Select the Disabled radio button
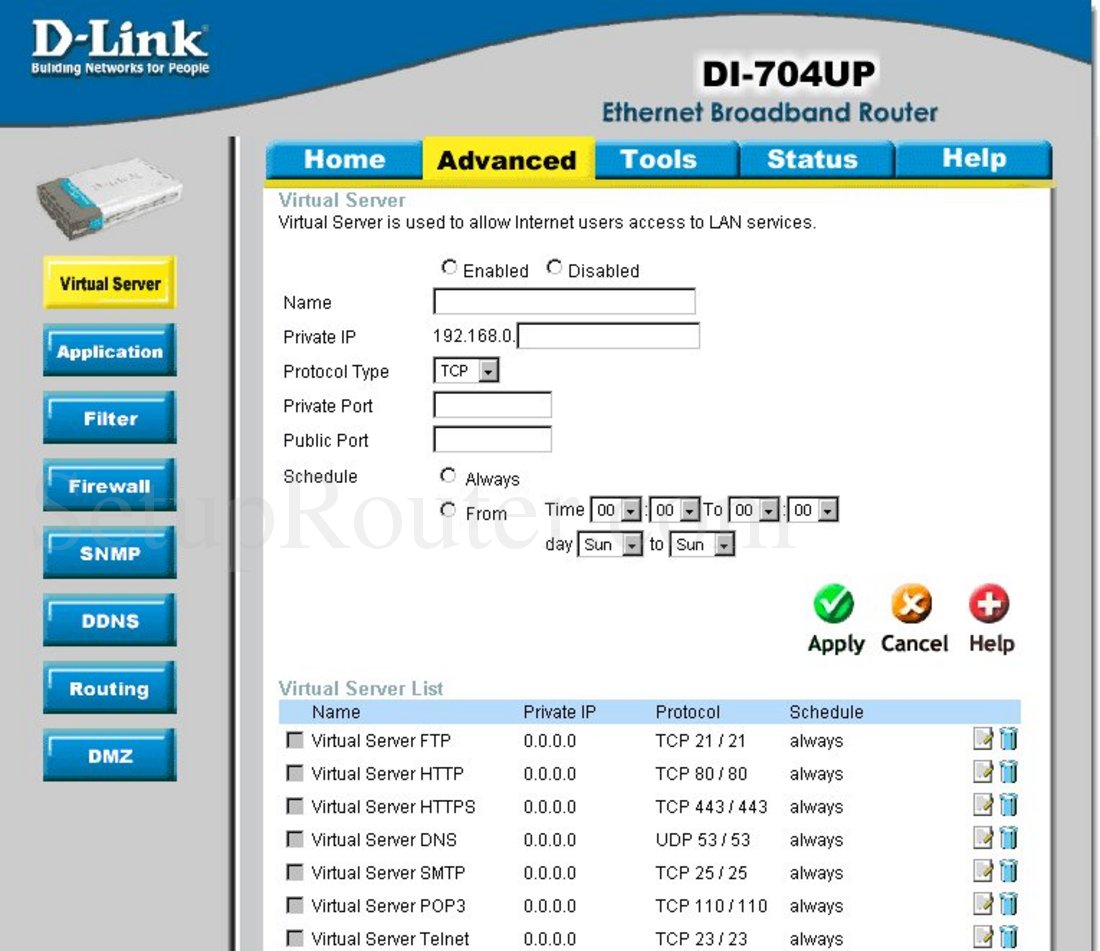Image resolution: width=1100 pixels, height=951 pixels. click(x=554, y=266)
